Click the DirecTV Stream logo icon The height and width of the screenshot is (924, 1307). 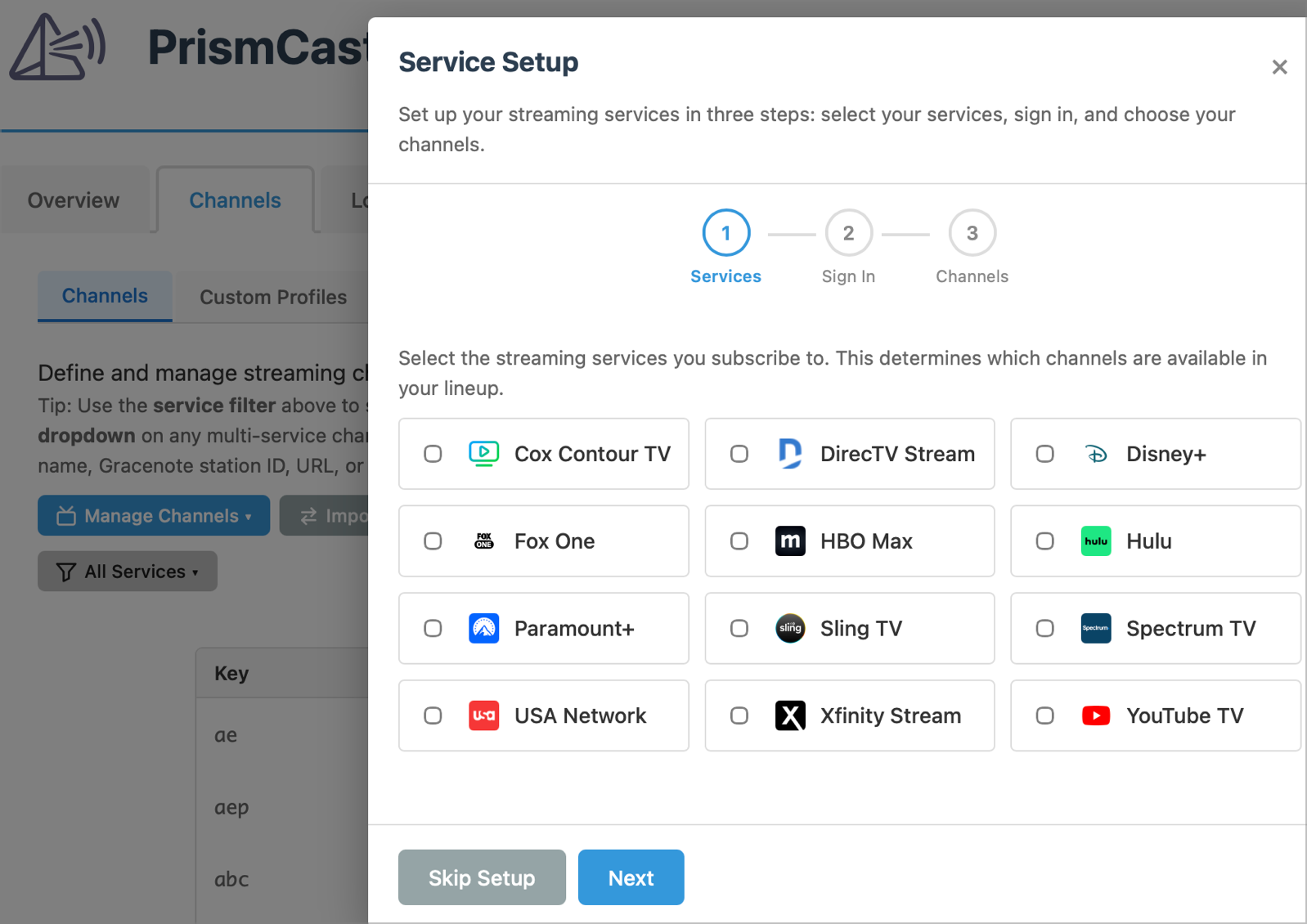790,454
